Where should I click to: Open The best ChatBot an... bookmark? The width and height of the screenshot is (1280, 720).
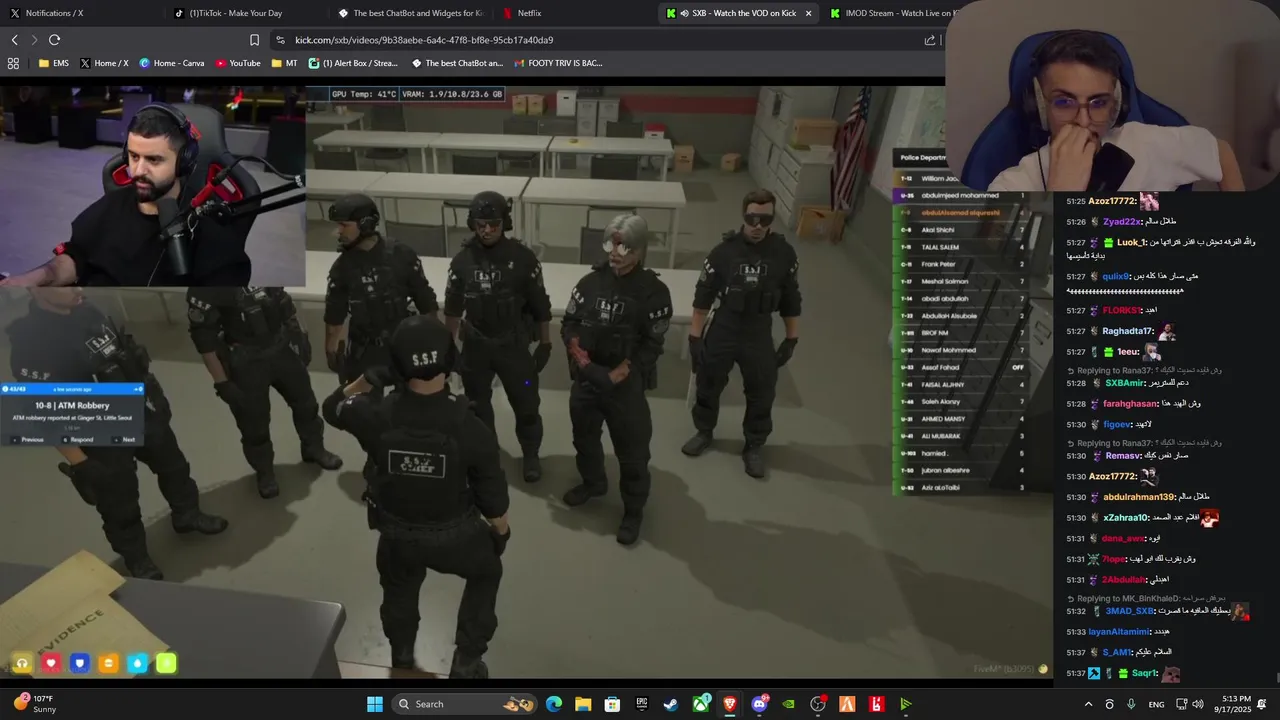click(x=457, y=63)
